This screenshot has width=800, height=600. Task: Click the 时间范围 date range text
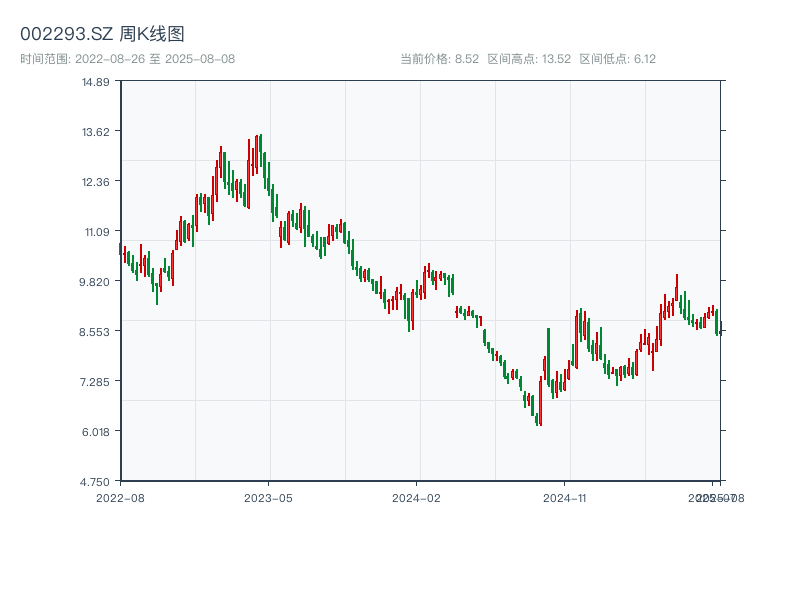(x=127, y=59)
